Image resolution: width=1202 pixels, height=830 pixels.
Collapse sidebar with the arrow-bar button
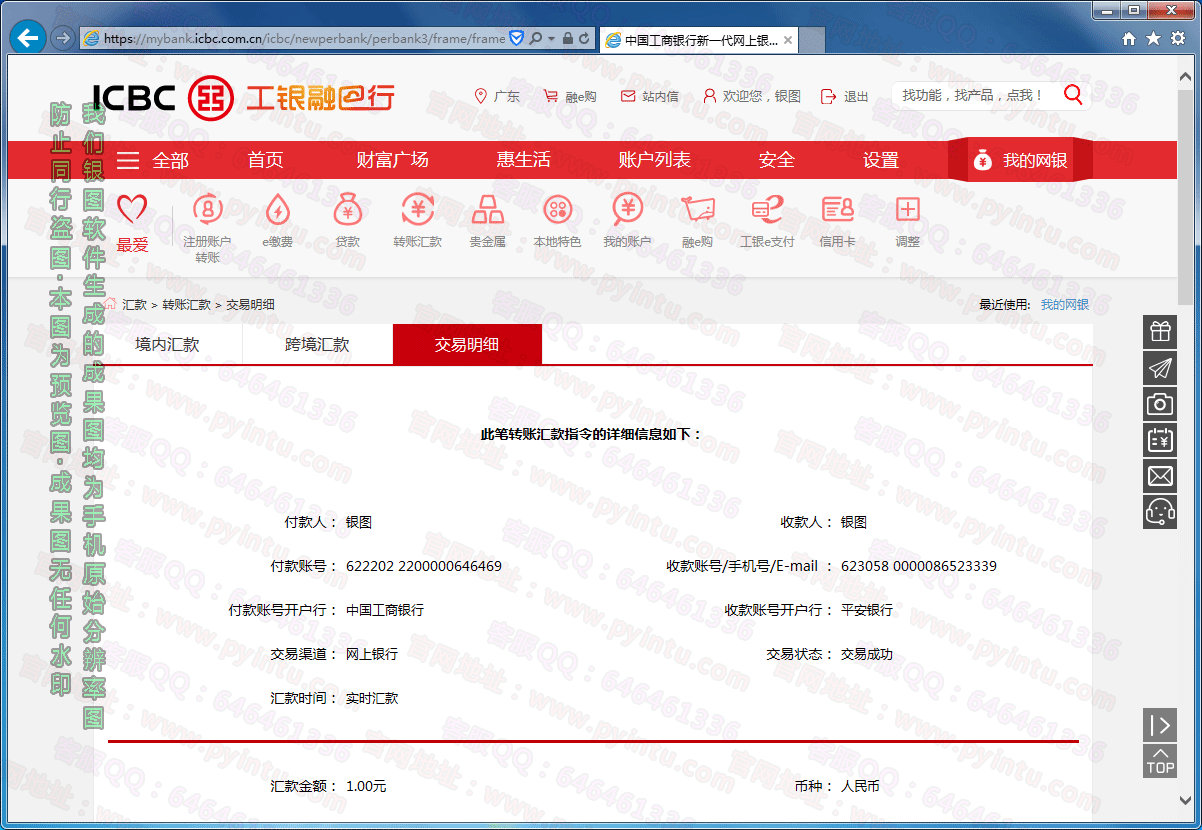[x=1160, y=725]
